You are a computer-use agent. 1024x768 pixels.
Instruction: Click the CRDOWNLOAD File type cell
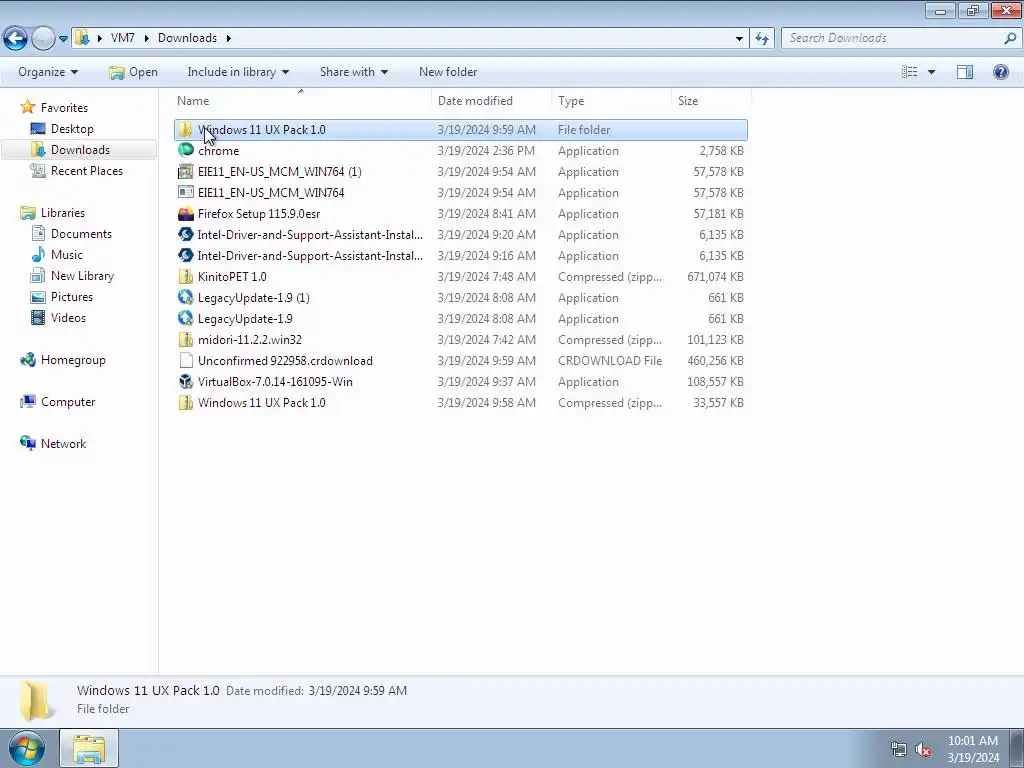[x=610, y=360]
